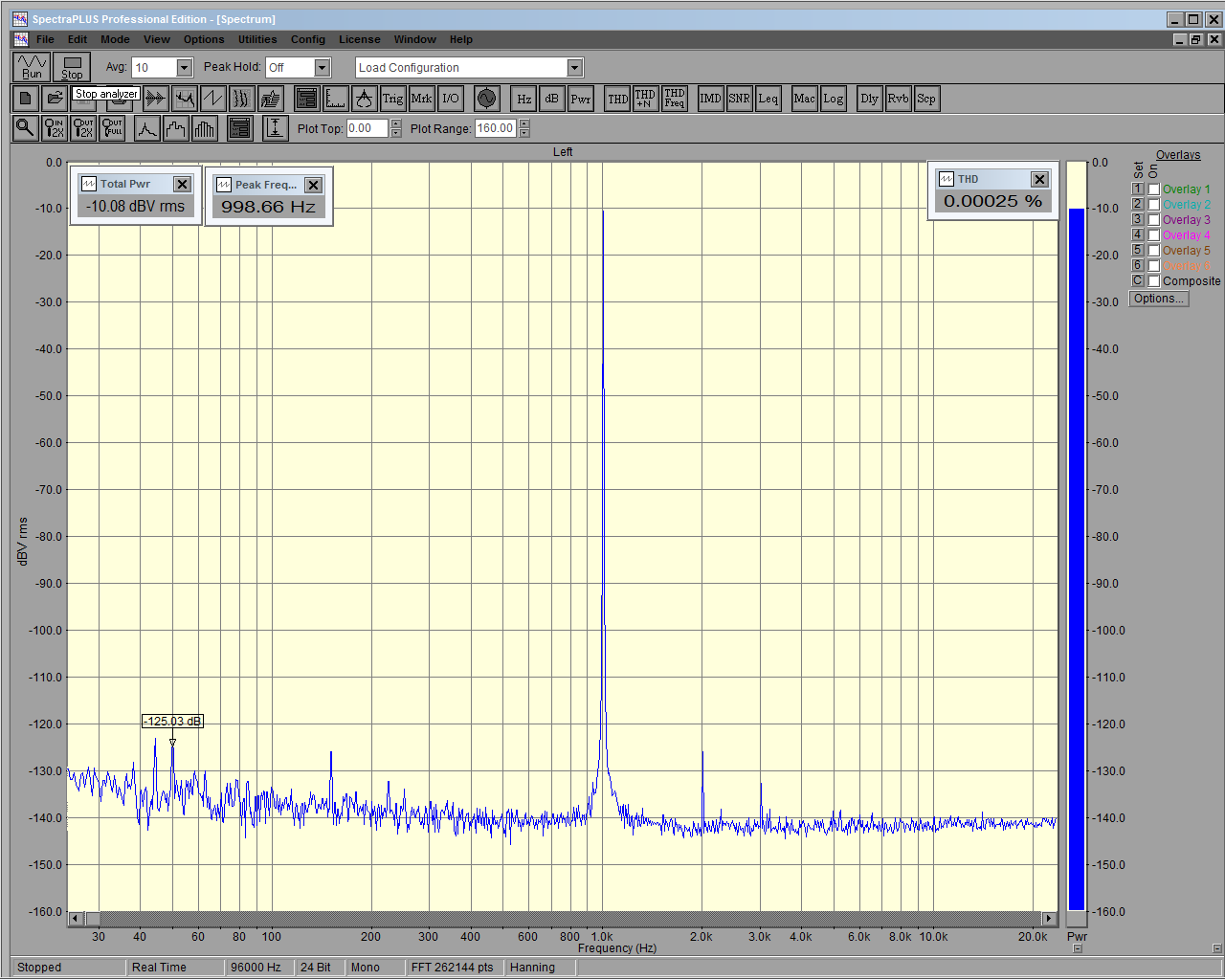This screenshot has height=980, width=1225.
Task: Open the spectrogram view icon
Action: [242, 99]
